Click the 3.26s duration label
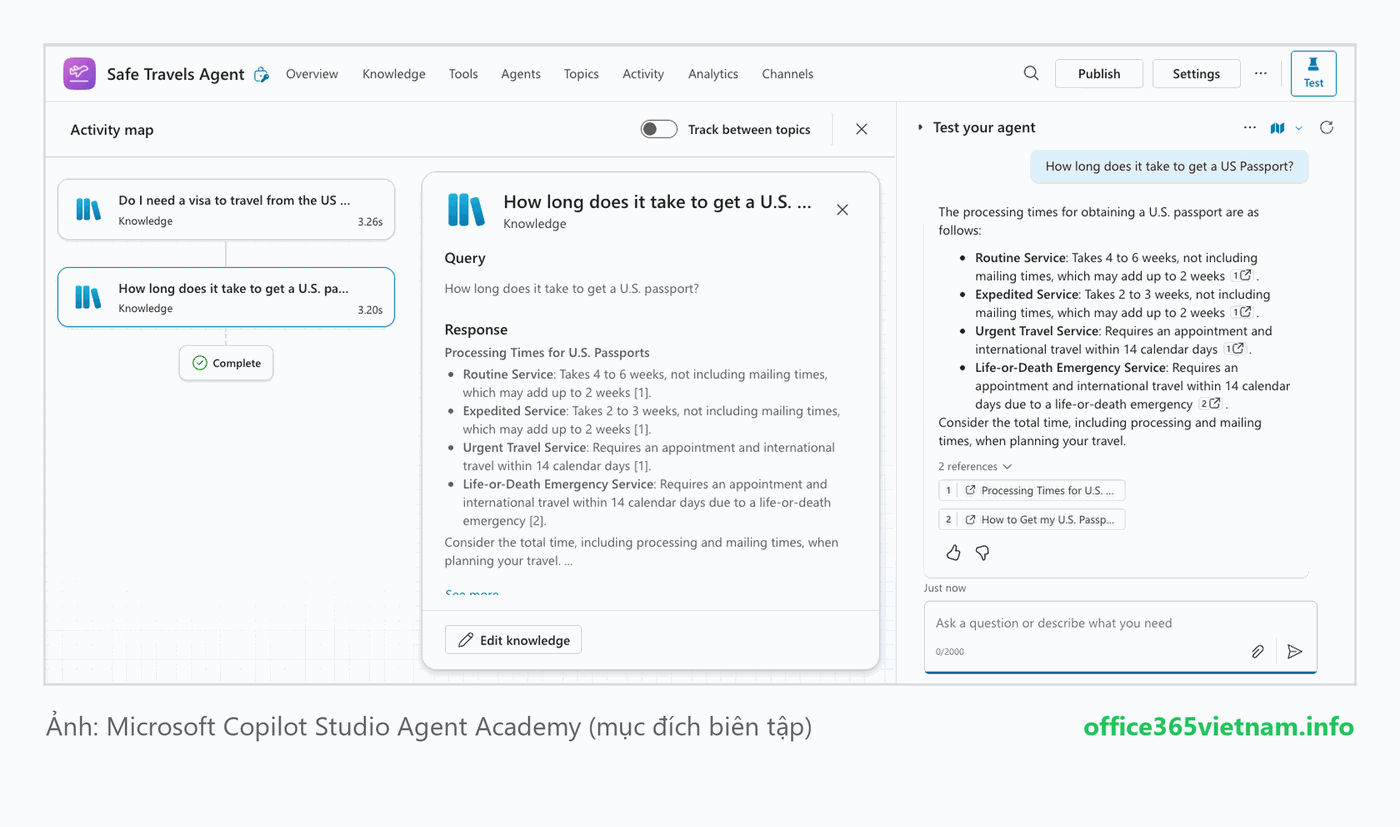Screen dimensions: 1400x827 [x=370, y=222]
